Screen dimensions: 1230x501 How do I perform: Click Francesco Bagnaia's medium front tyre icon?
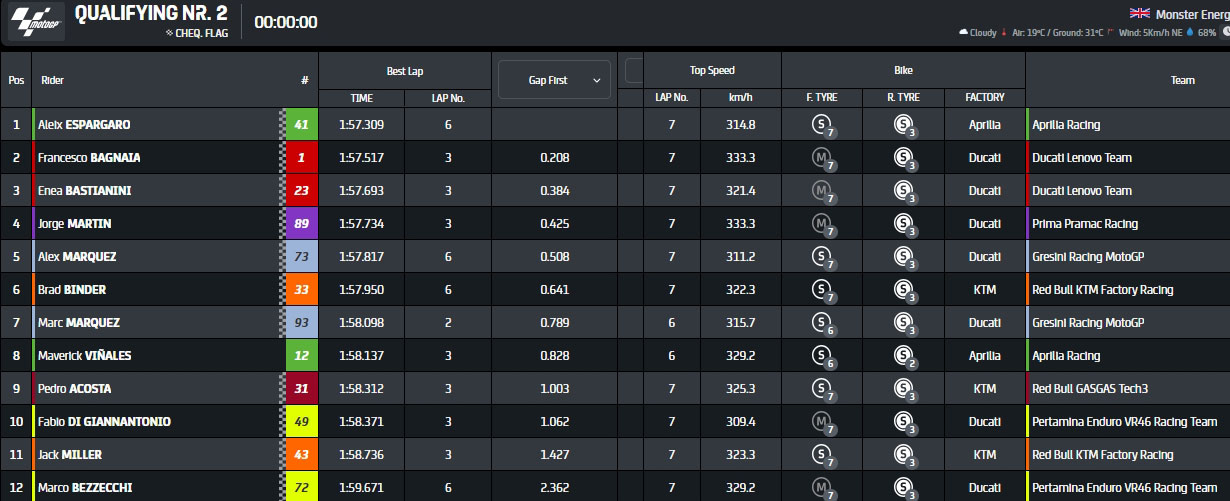click(x=822, y=158)
